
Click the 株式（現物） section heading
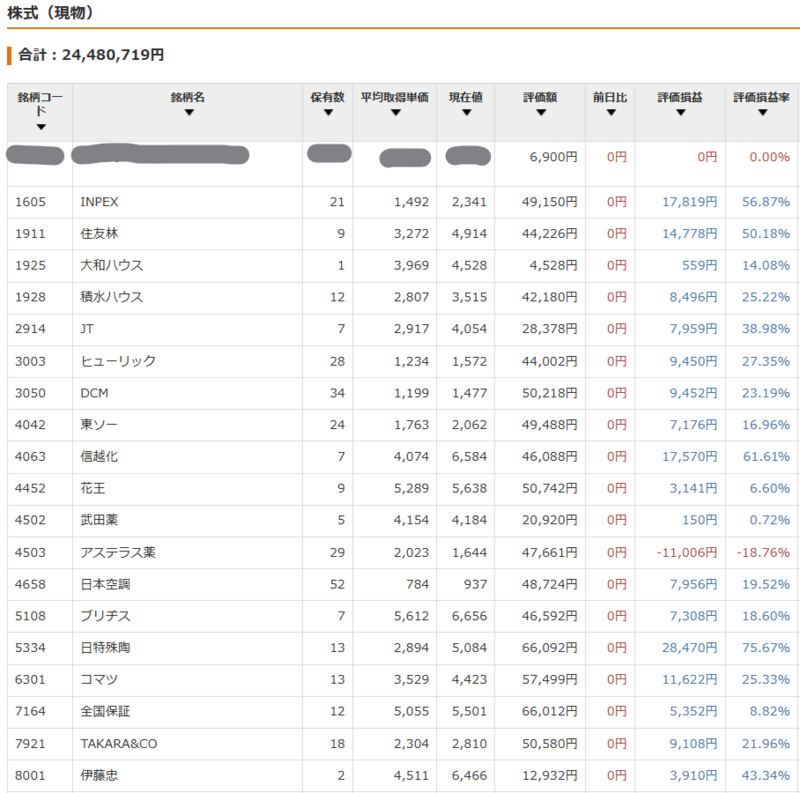pyautogui.click(x=51, y=13)
